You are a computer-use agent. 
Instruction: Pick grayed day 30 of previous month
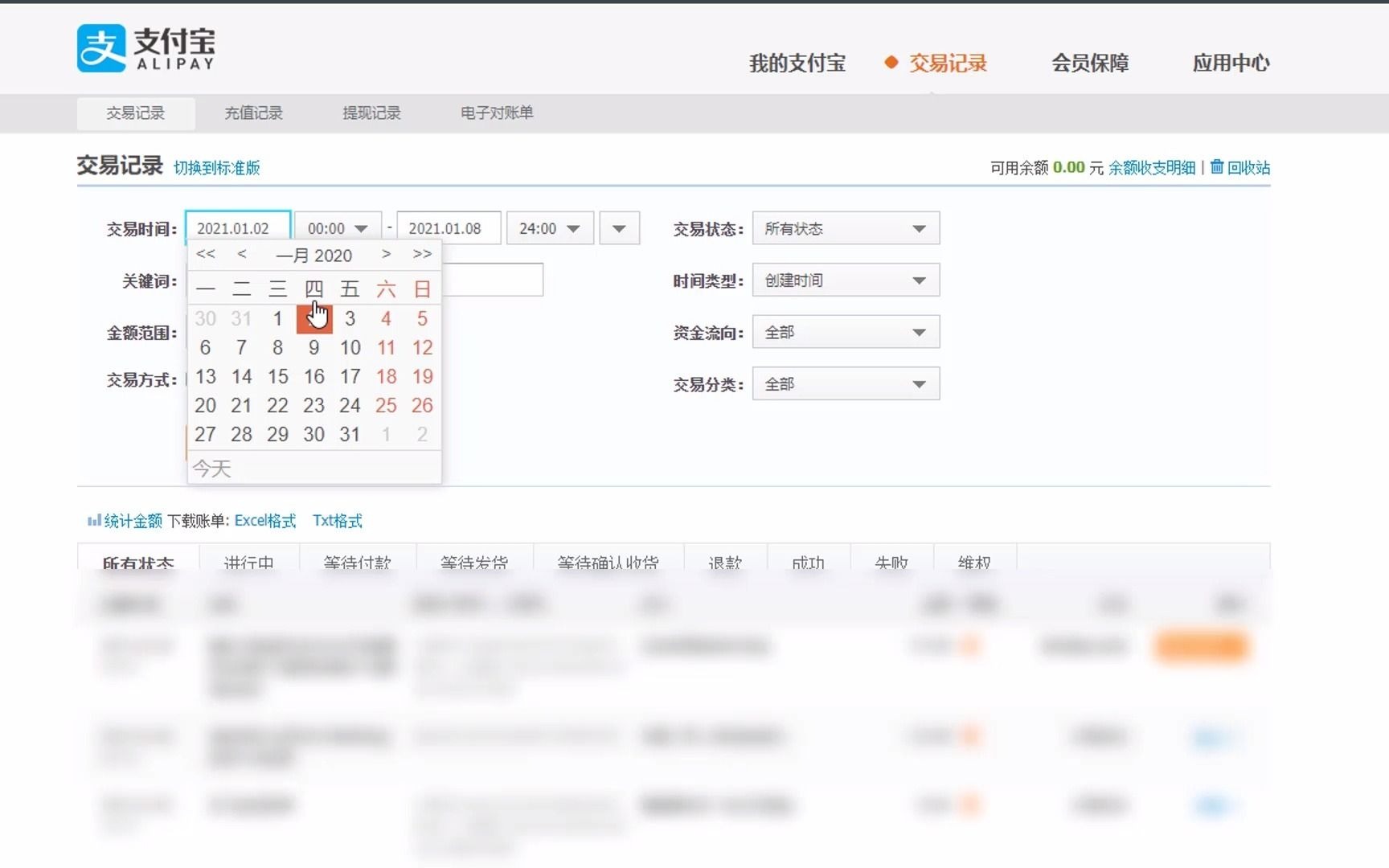tap(206, 318)
